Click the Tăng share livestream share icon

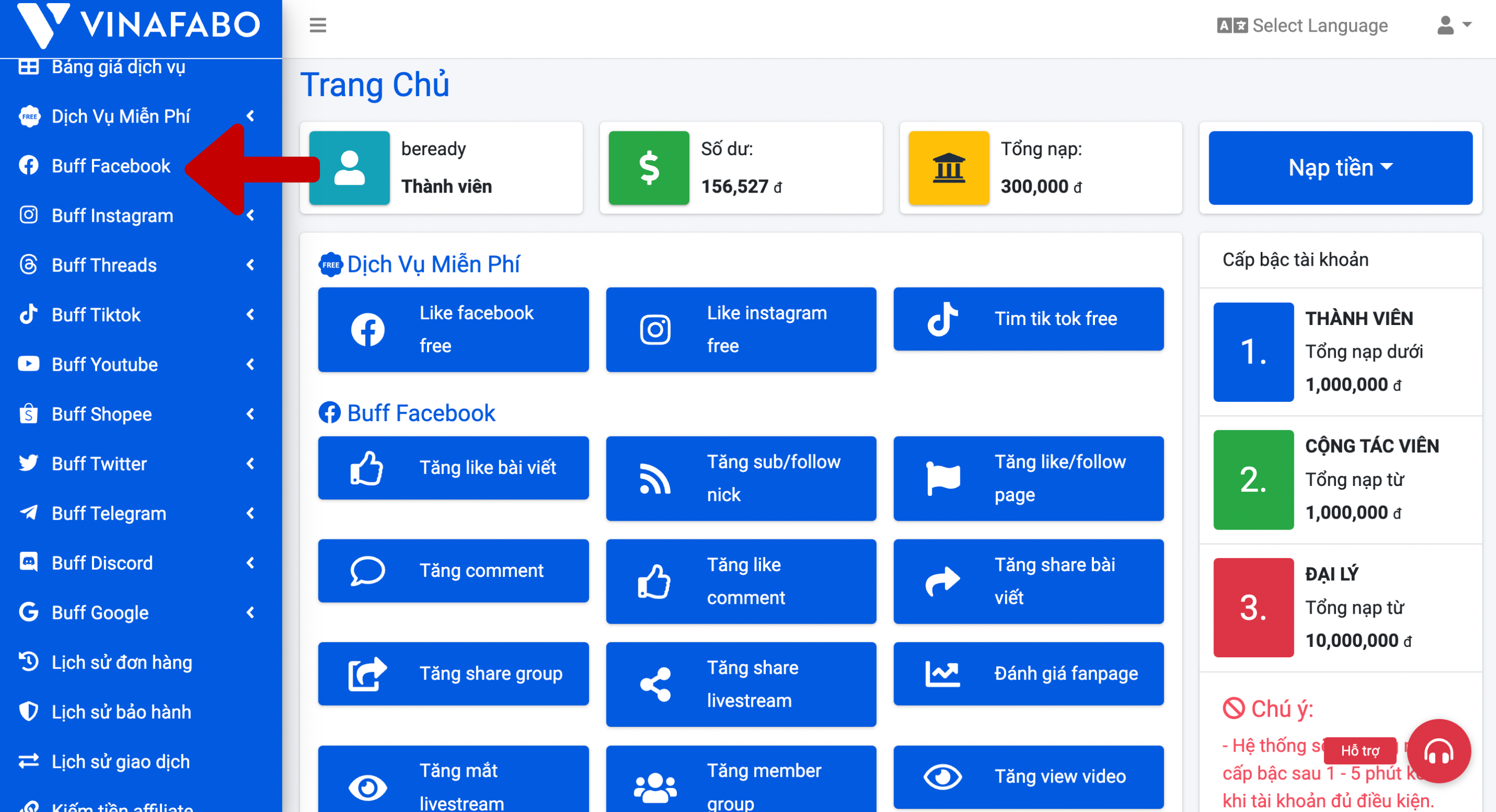(655, 684)
